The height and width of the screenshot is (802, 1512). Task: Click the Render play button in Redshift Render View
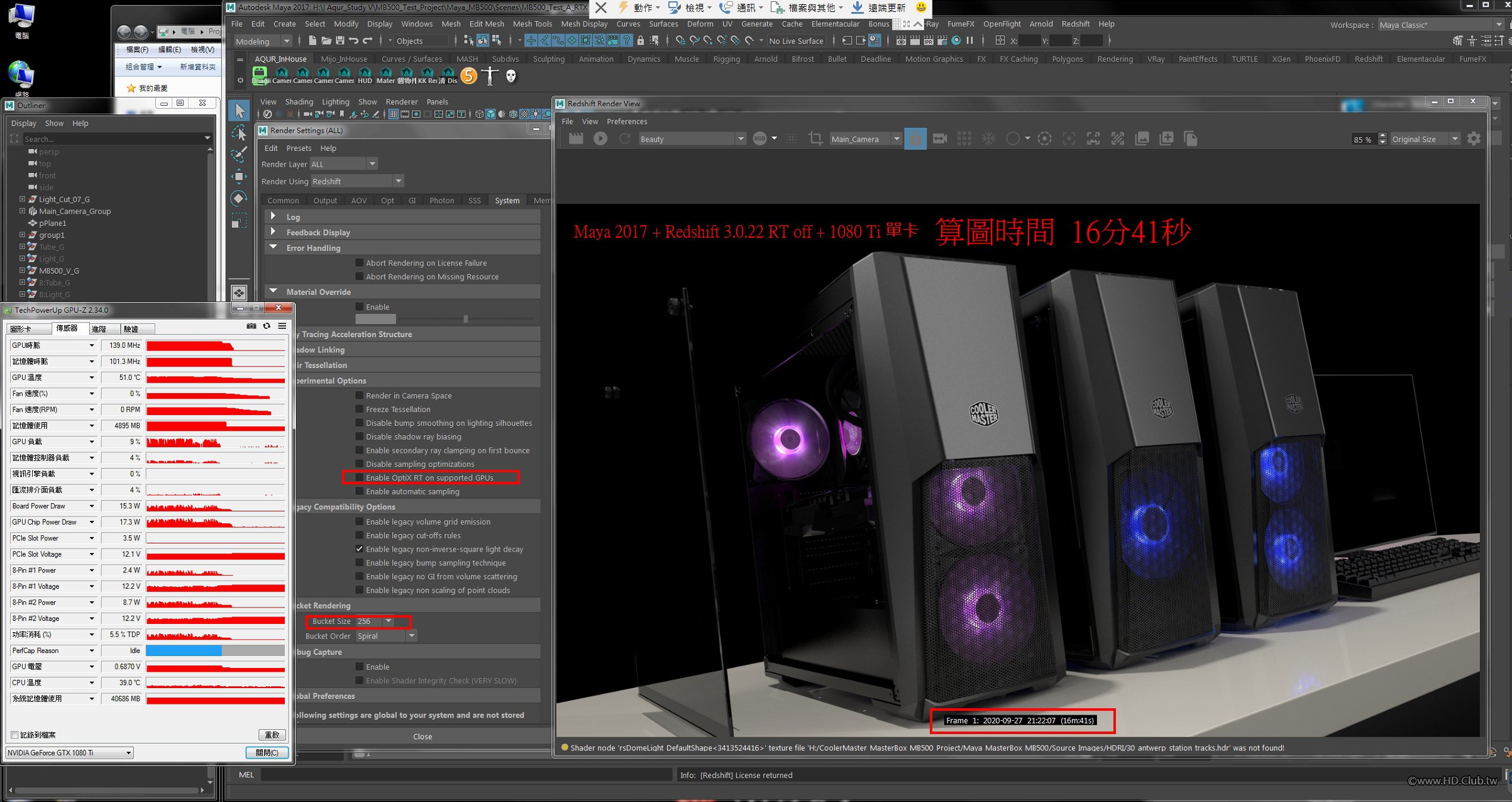[x=600, y=138]
